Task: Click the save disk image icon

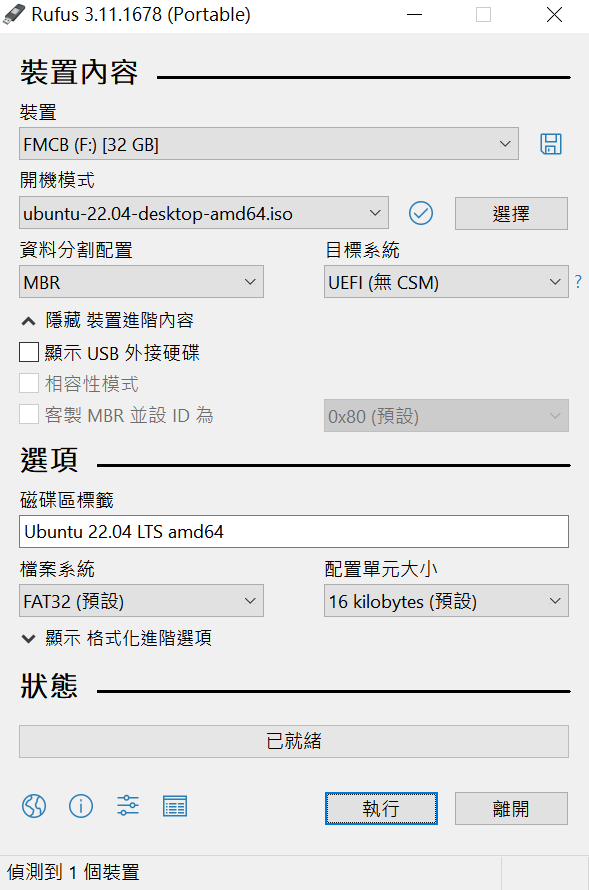Action: pyautogui.click(x=550, y=144)
